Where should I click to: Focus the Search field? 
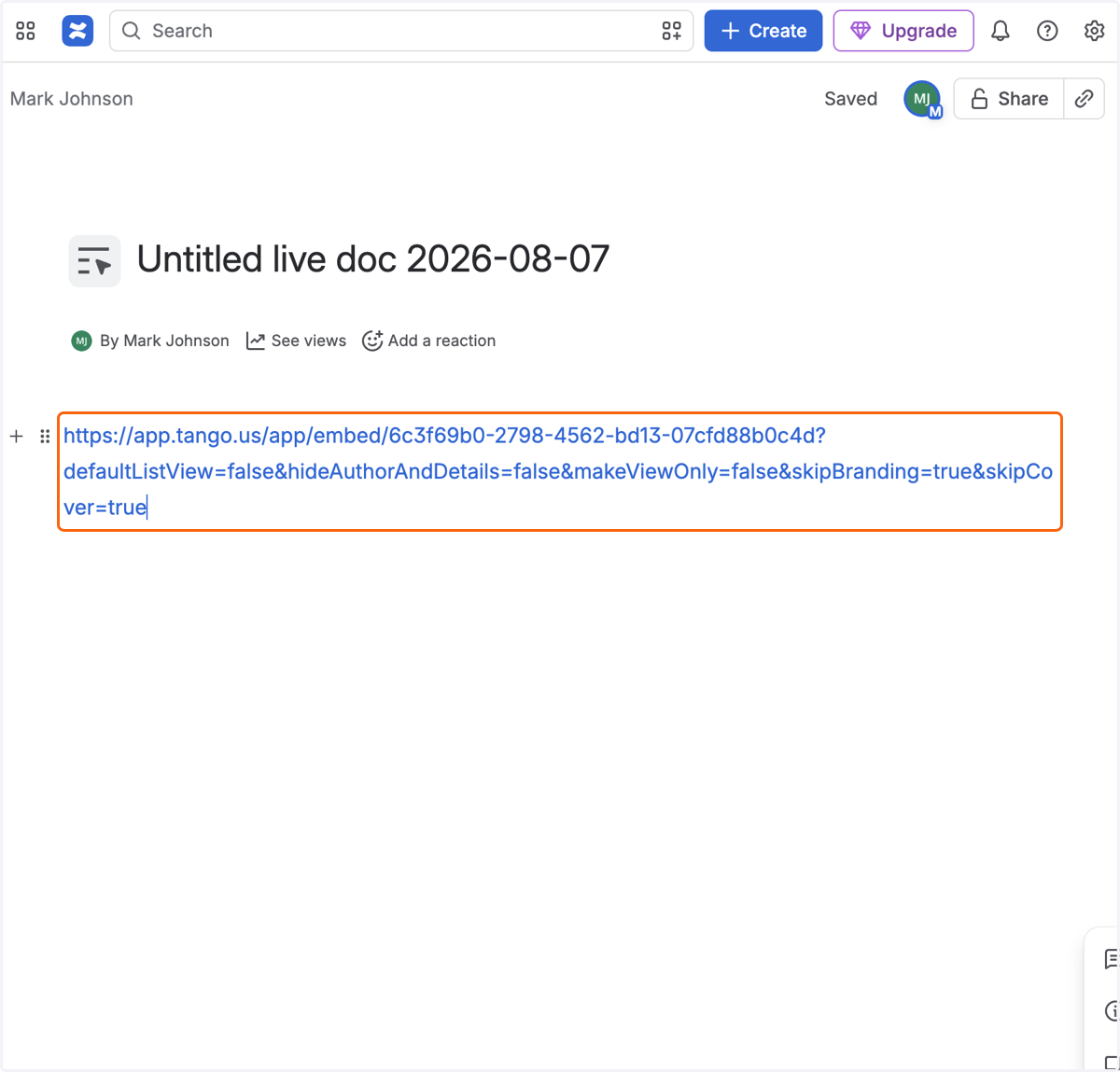click(x=401, y=31)
